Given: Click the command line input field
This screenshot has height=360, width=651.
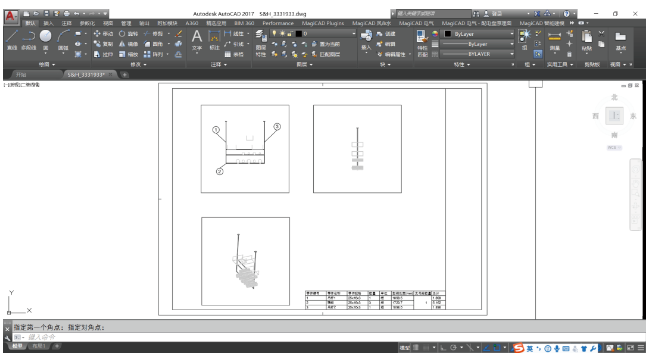Looking at the screenshot, I should pos(328,337).
